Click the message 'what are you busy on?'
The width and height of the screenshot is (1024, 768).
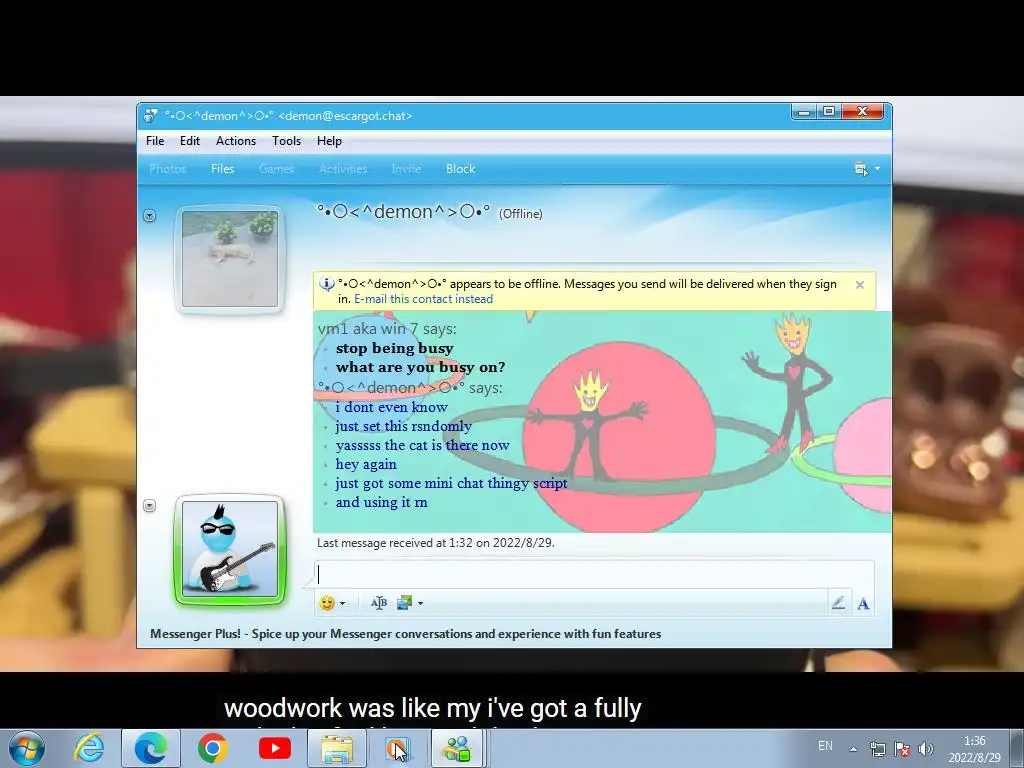(421, 367)
